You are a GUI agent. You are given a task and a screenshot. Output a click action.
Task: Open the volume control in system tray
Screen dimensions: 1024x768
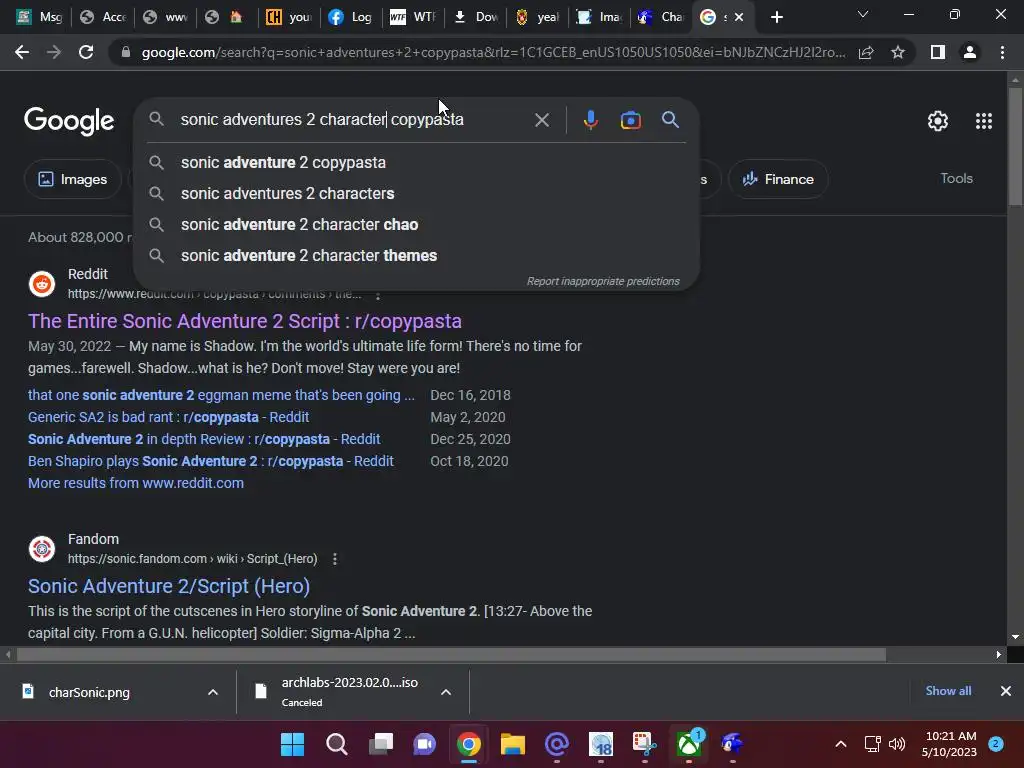[897, 744]
